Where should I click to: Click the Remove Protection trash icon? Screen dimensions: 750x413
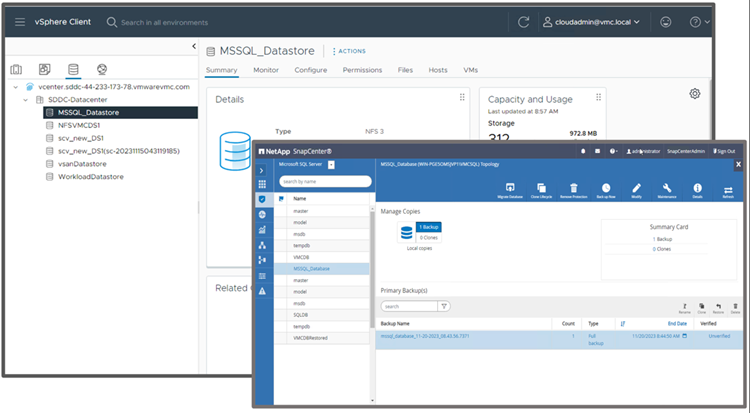click(x=573, y=188)
